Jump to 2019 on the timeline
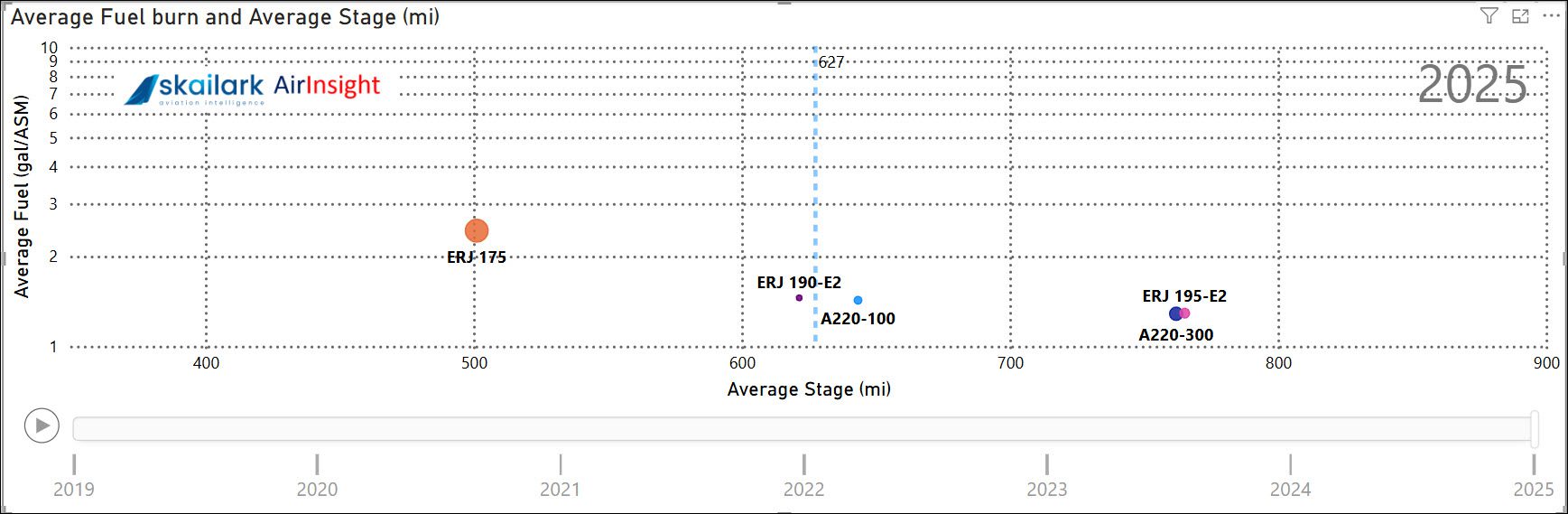Image resolution: width=1568 pixels, height=514 pixels. 74,489
